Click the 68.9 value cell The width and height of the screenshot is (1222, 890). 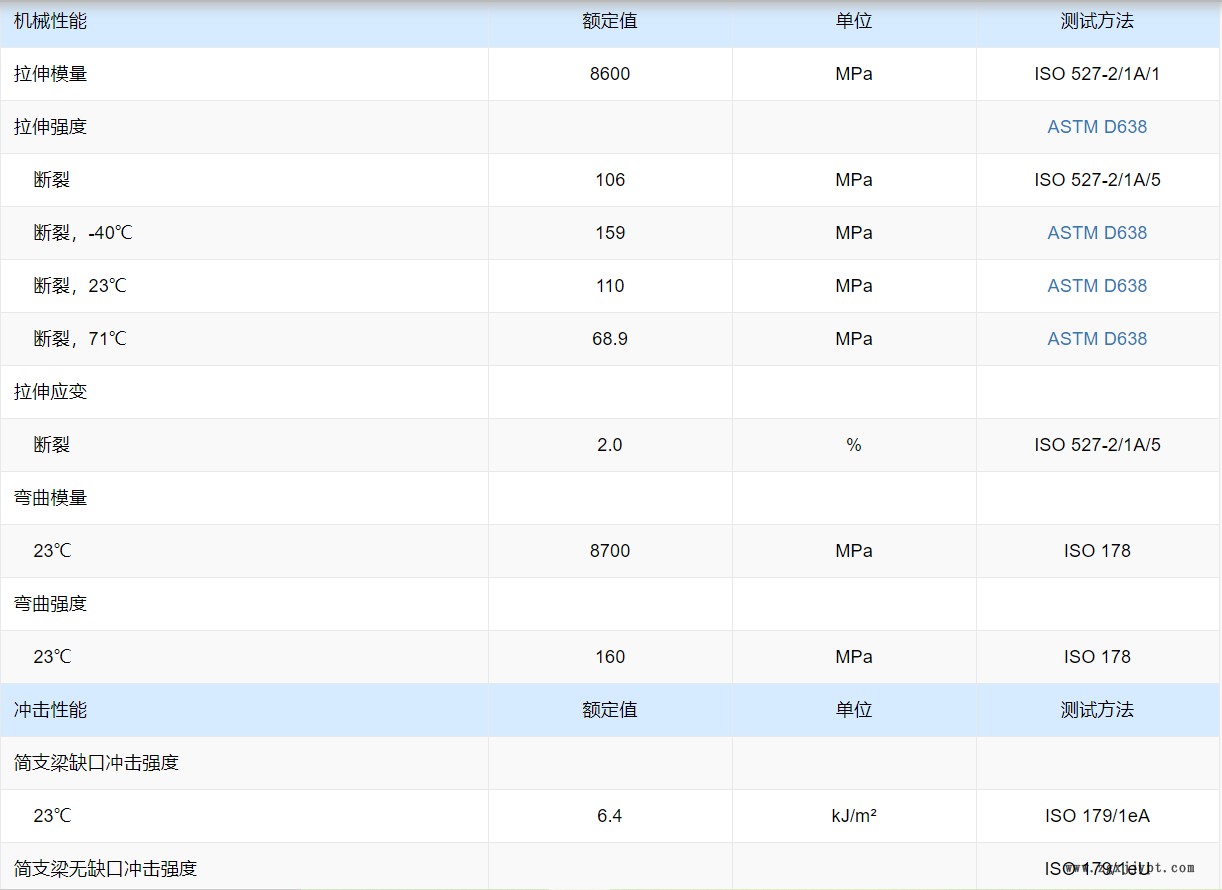(610, 339)
